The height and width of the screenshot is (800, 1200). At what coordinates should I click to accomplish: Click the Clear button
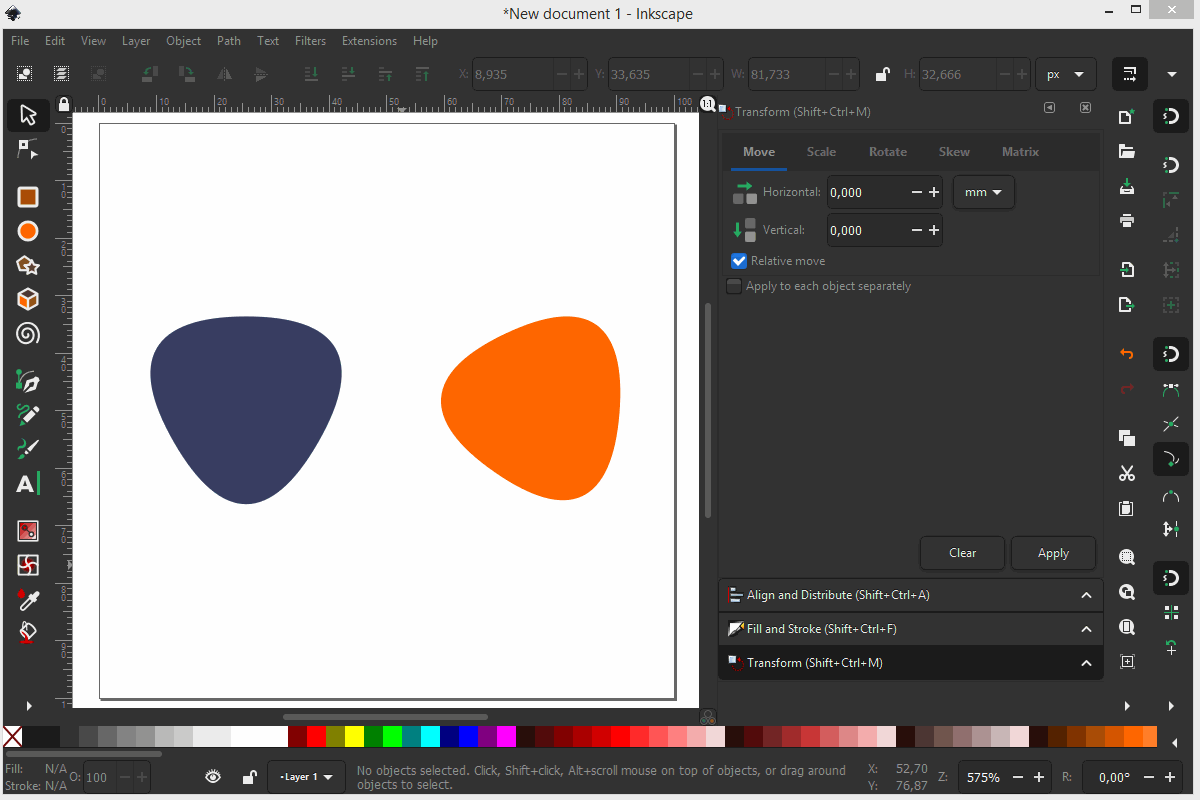coord(962,553)
